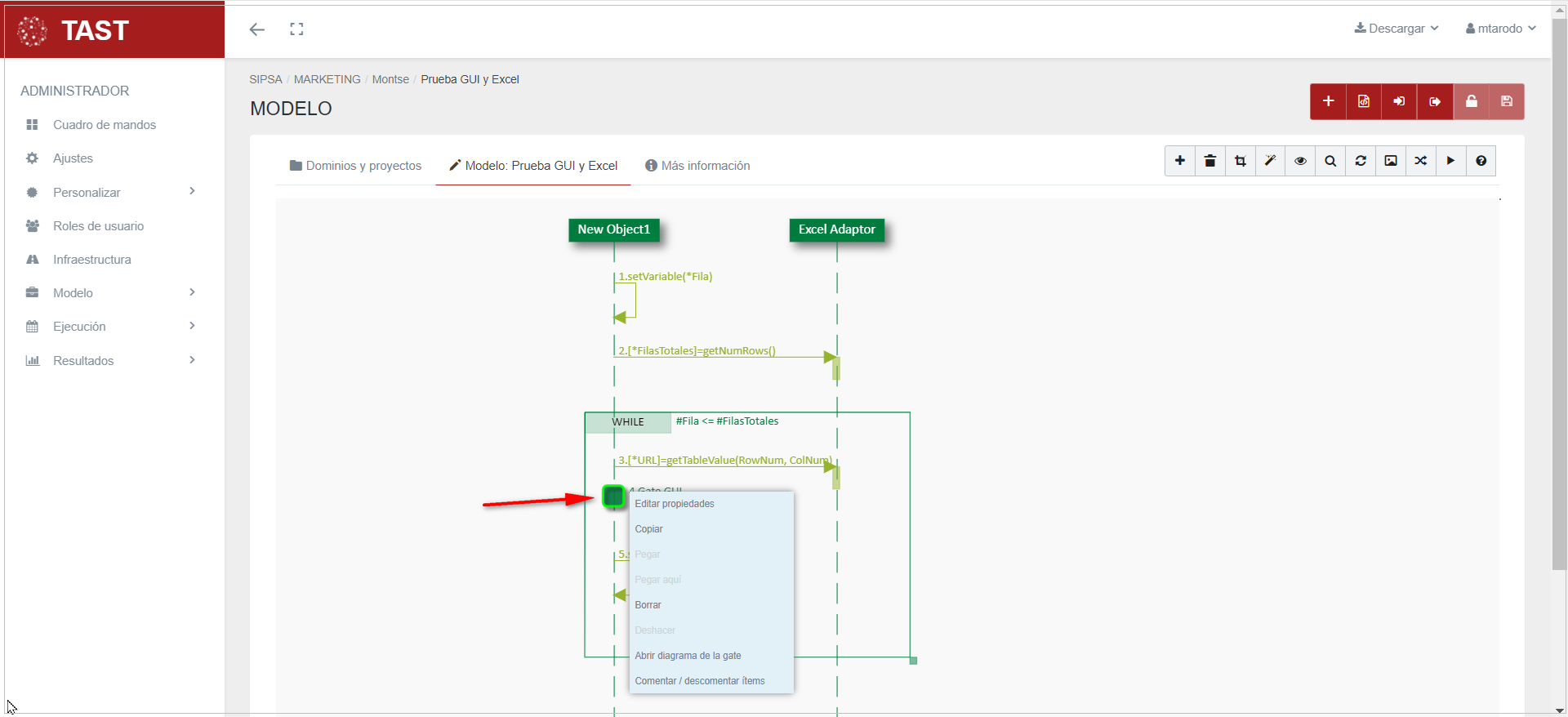
Task: Select the crop tool icon
Action: point(1240,161)
